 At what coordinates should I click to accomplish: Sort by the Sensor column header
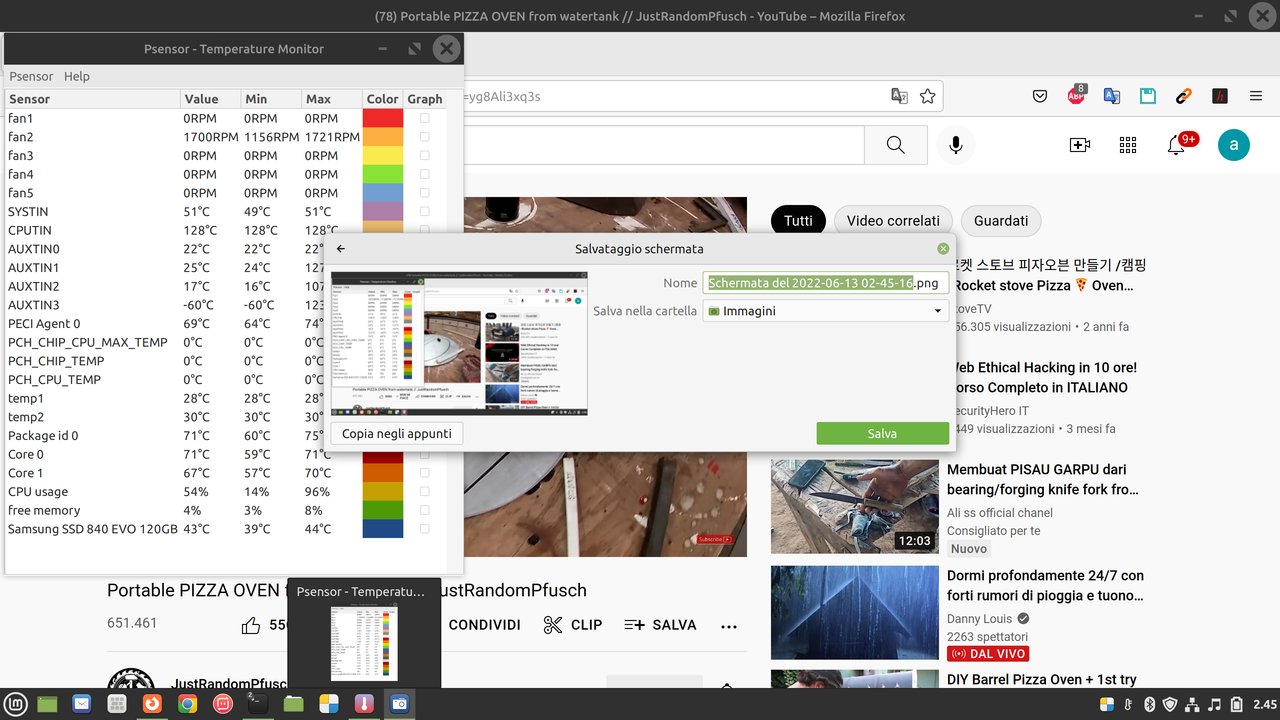(93, 99)
